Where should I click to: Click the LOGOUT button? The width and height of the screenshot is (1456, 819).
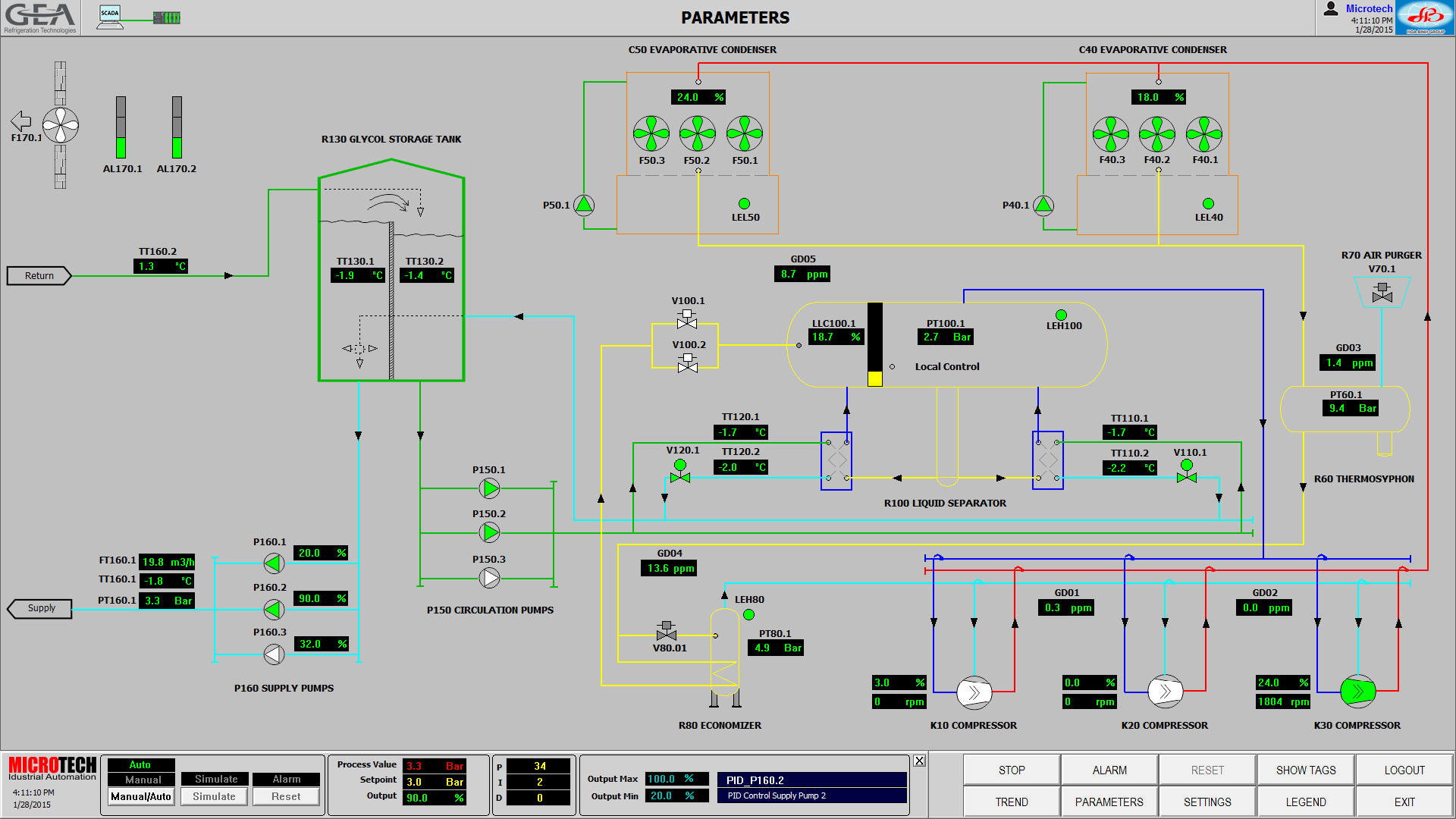[x=1404, y=770]
